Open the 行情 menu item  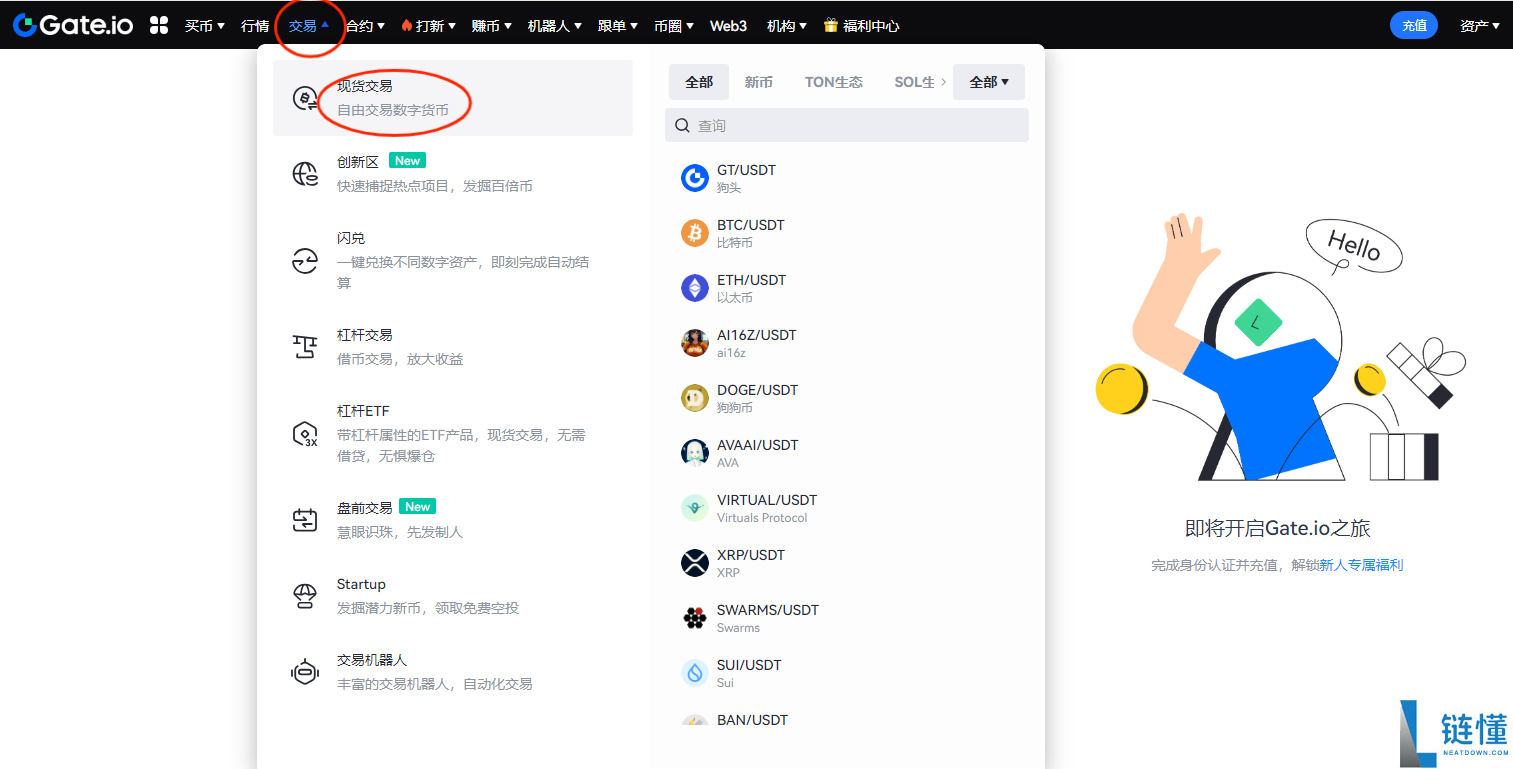click(255, 26)
